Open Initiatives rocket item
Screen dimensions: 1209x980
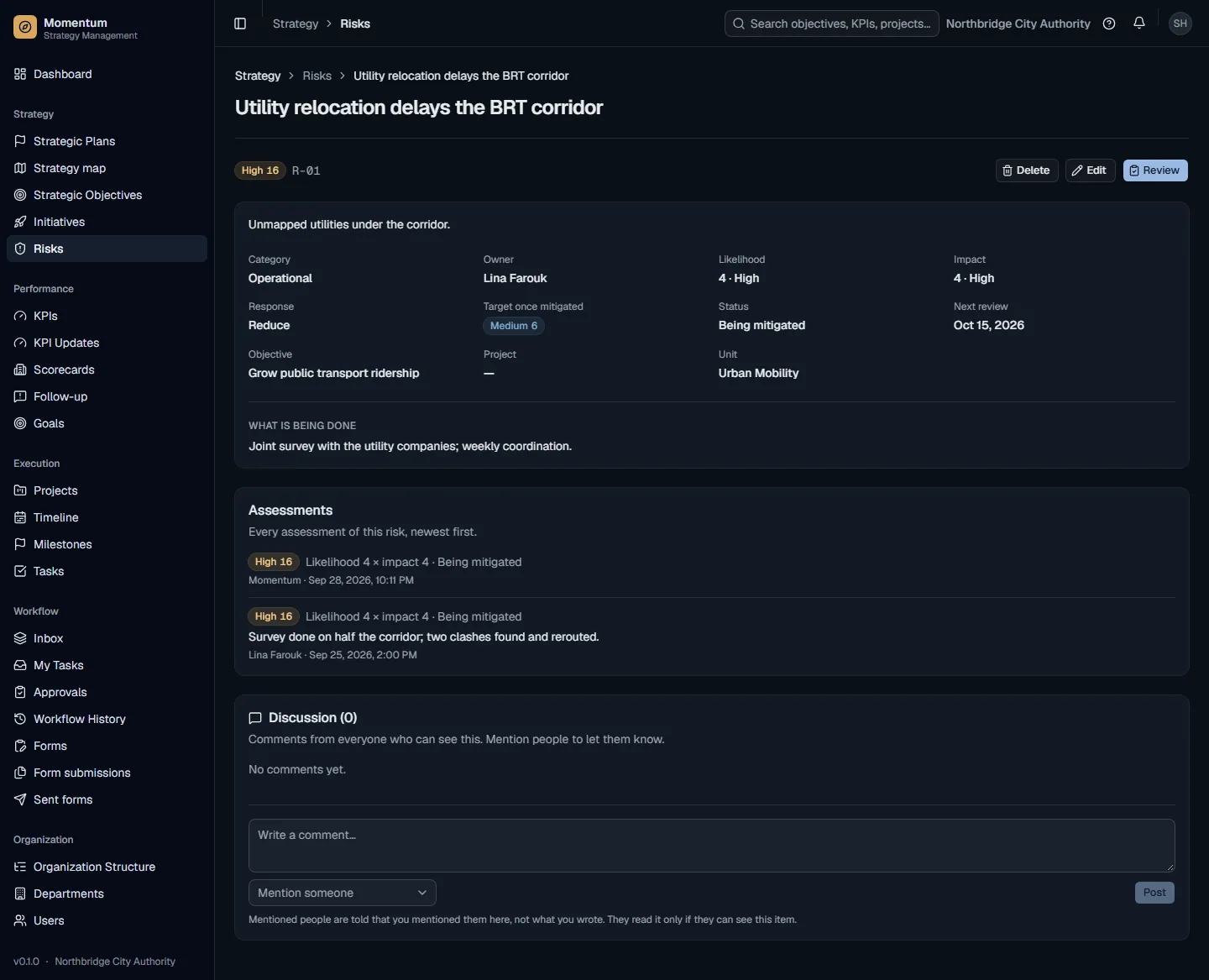(107, 222)
